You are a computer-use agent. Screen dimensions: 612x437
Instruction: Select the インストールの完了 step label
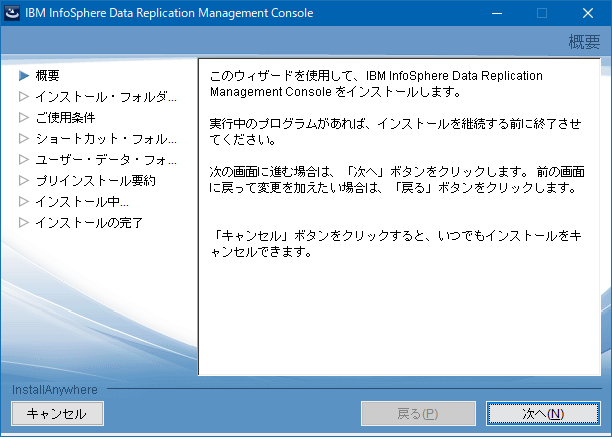tap(89, 223)
